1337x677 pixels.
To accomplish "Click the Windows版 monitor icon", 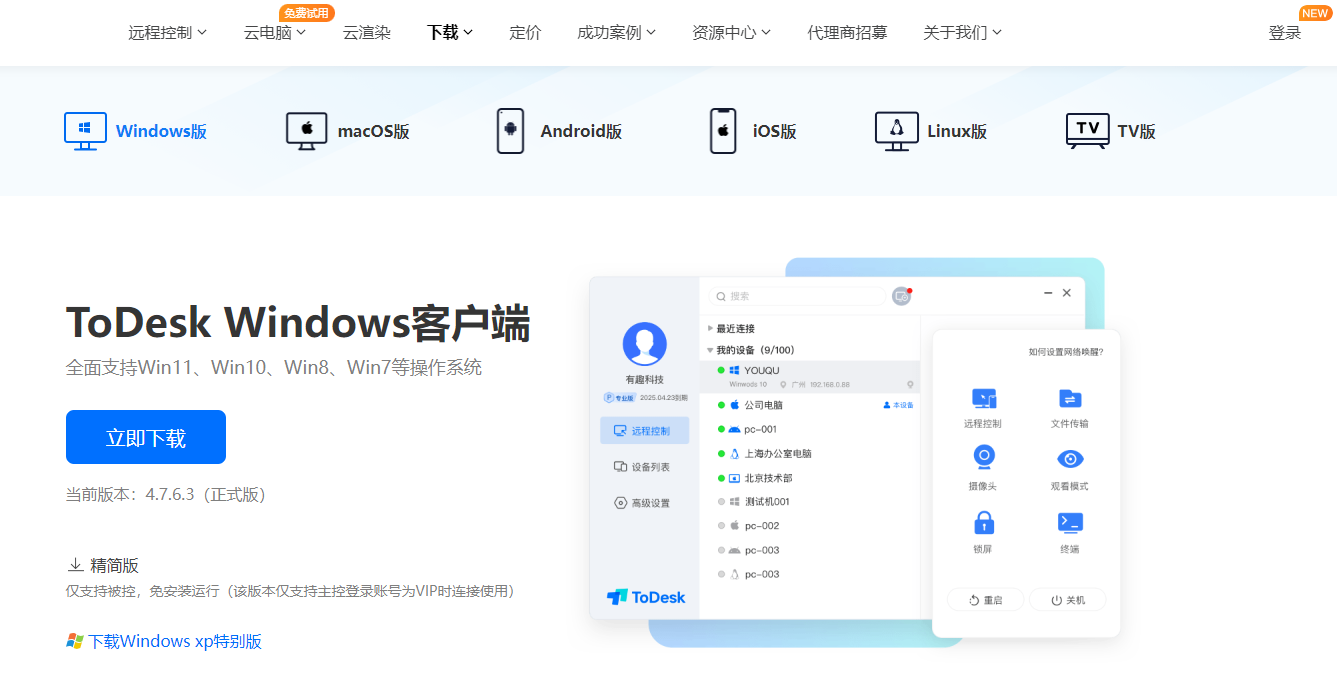I will [85, 131].
